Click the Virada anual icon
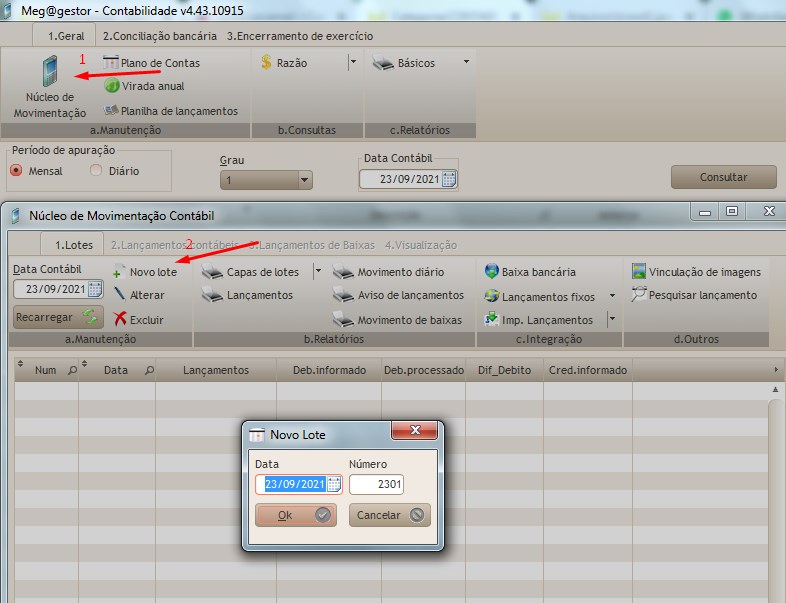 pos(112,87)
